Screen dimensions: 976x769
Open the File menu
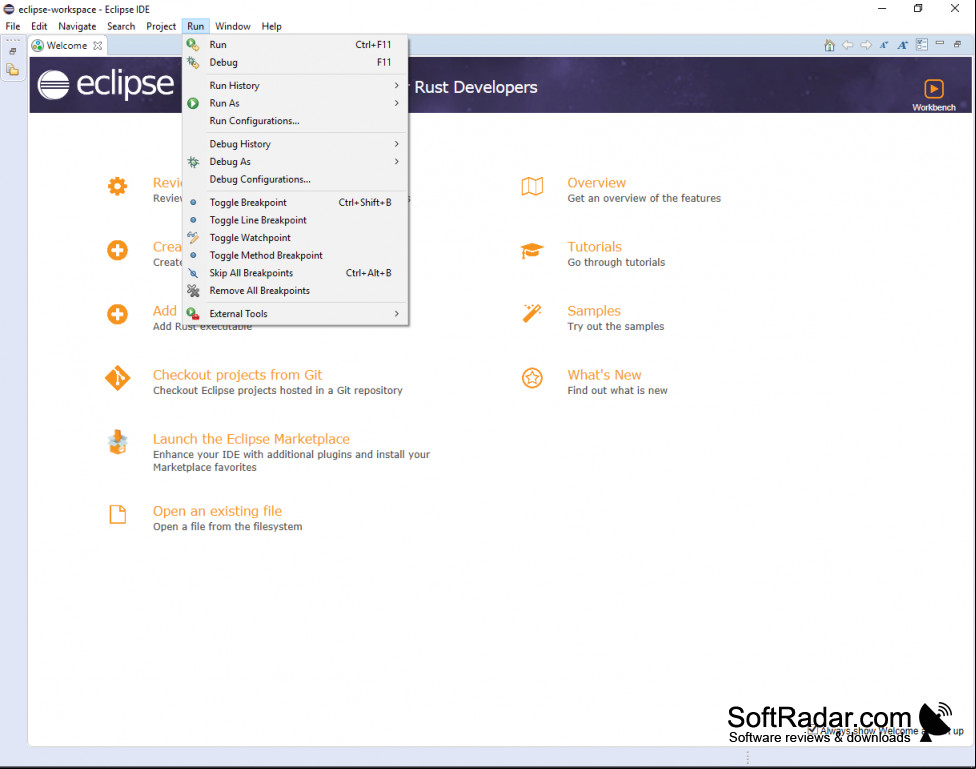13,26
